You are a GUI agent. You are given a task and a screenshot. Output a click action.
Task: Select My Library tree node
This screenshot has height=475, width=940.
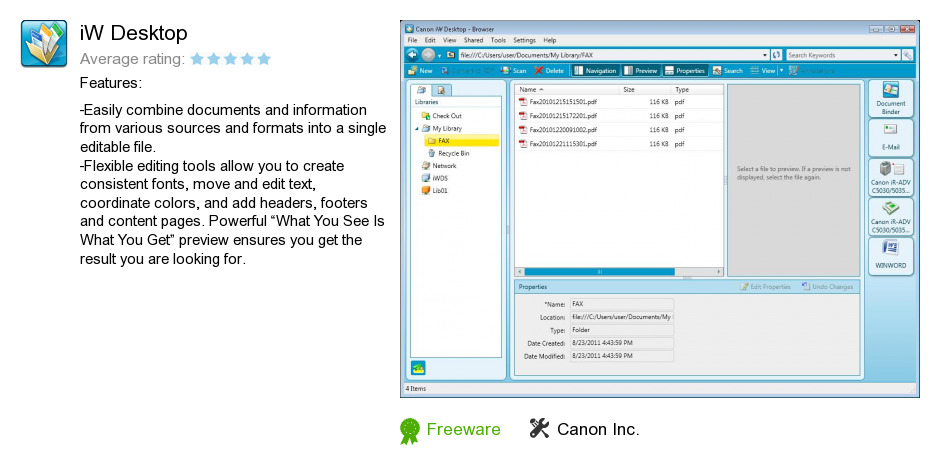point(442,128)
